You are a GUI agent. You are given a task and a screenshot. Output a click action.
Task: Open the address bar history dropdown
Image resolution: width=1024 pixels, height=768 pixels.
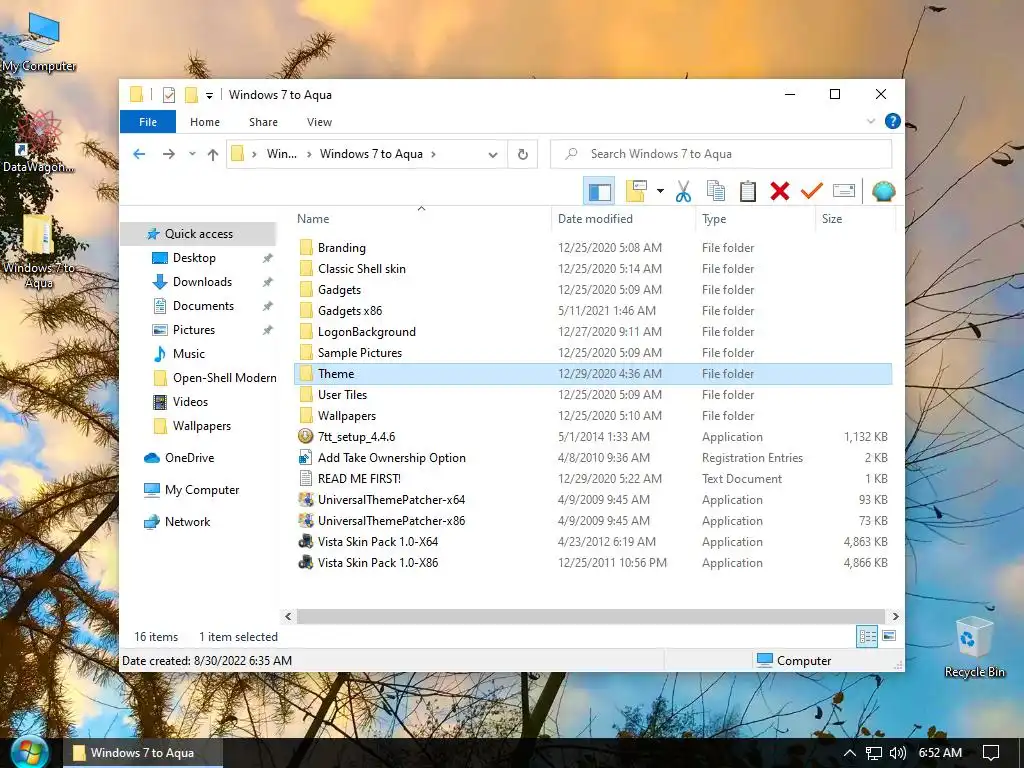click(493, 155)
